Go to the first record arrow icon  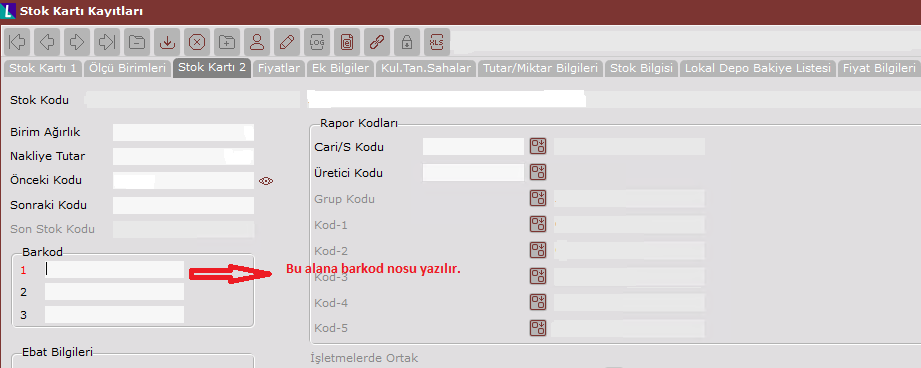[x=17, y=42]
